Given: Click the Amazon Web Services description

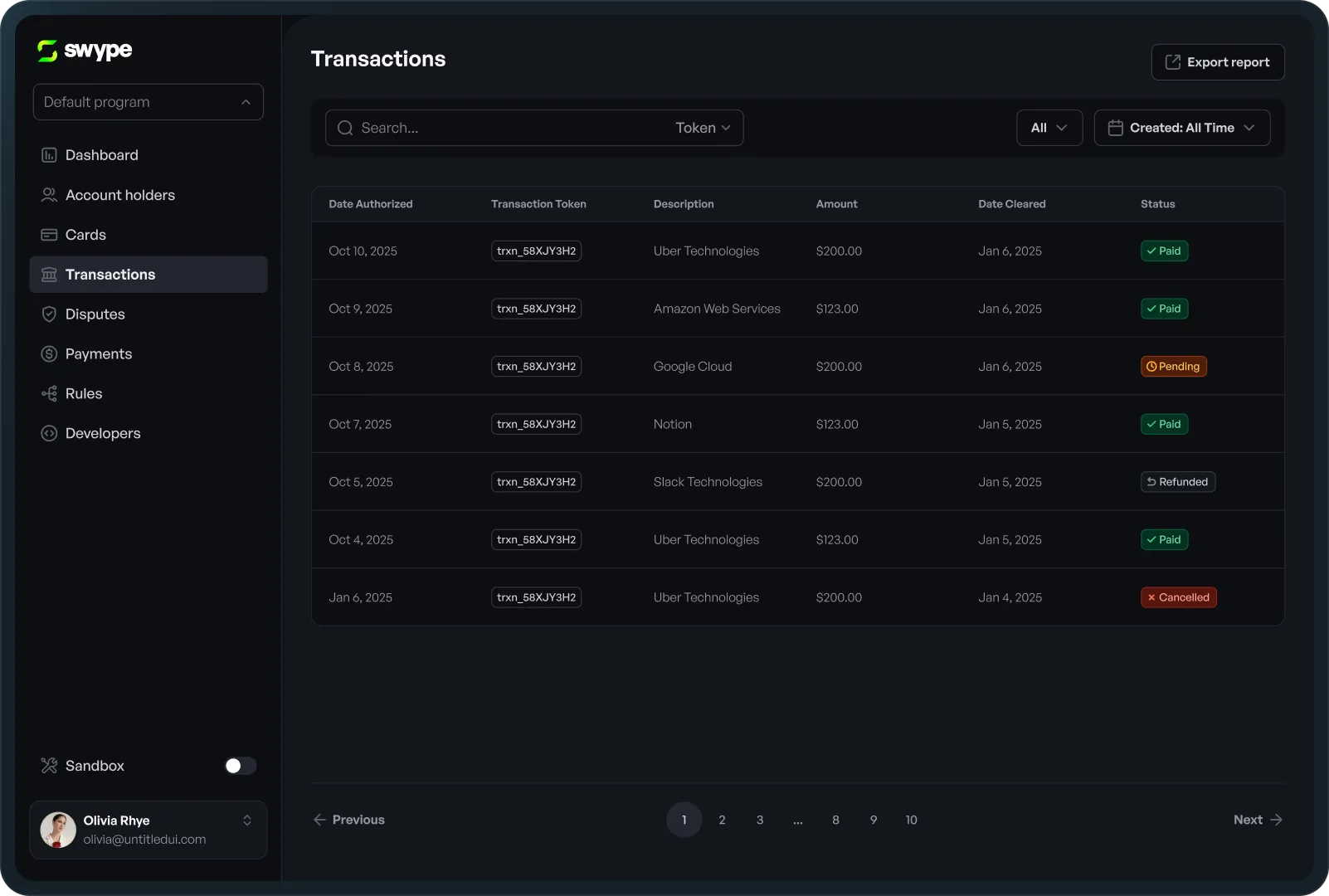Looking at the screenshot, I should (x=717, y=309).
